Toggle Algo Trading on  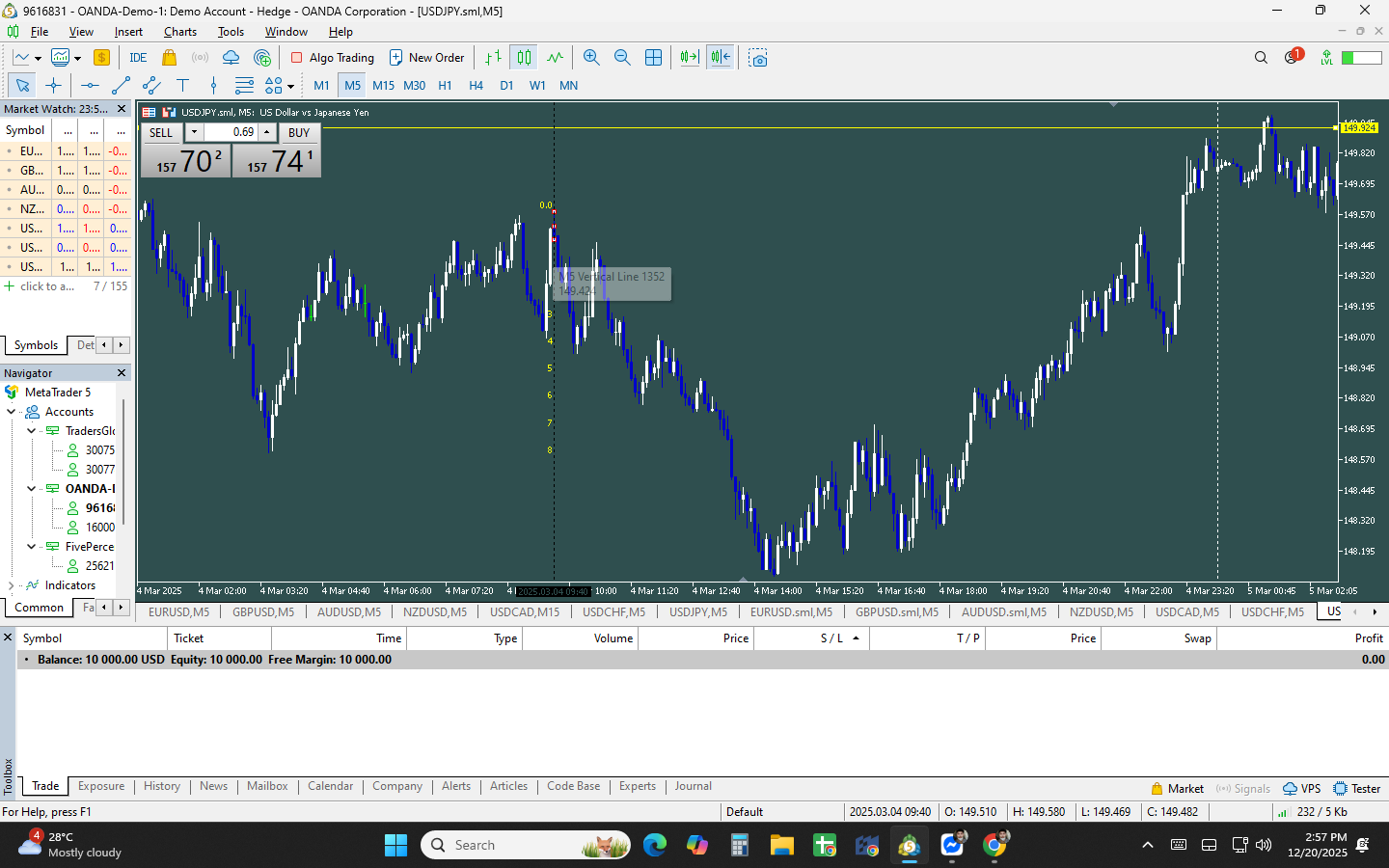333,58
